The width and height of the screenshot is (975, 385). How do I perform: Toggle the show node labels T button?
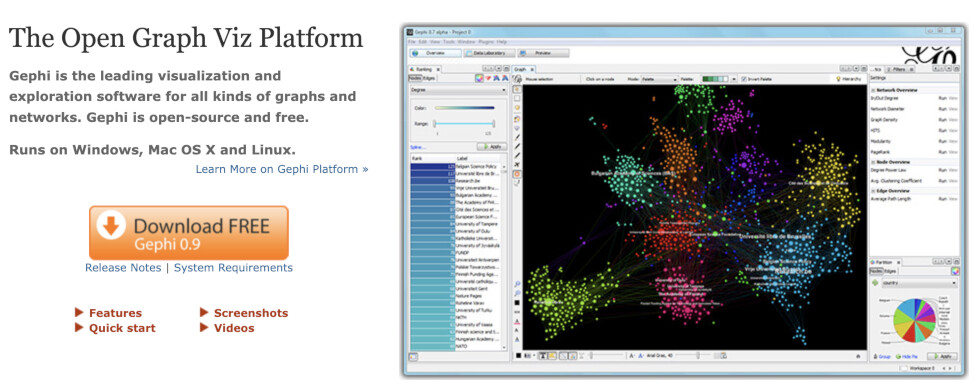[x=543, y=356]
